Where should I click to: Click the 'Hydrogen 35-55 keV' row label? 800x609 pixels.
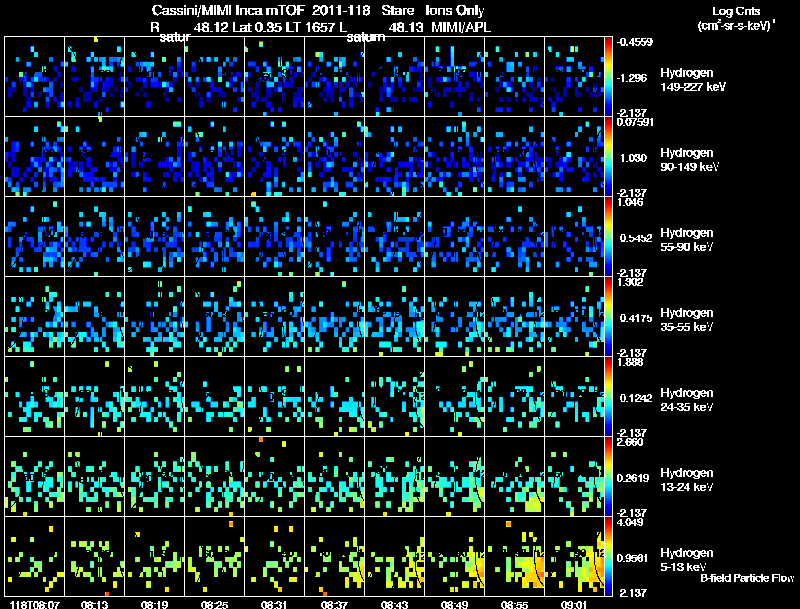click(x=687, y=320)
